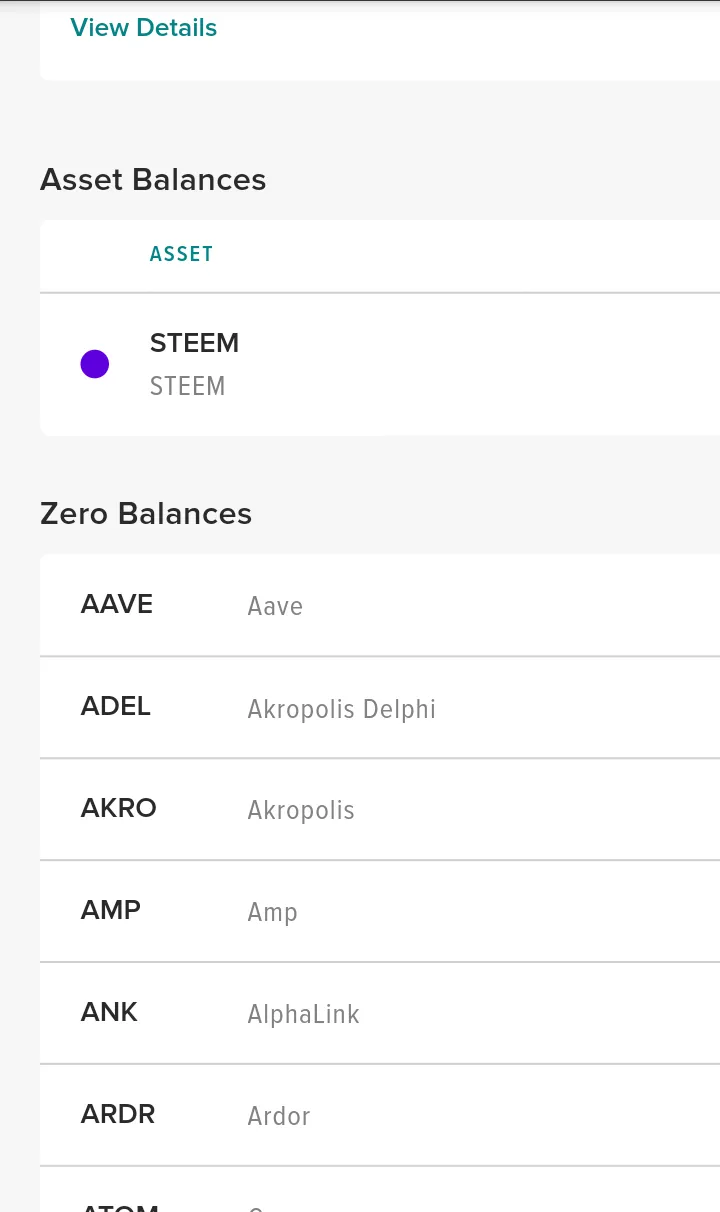Open the ARDR ticker row
Viewport: 720px width, 1212px height.
point(380,1115)
